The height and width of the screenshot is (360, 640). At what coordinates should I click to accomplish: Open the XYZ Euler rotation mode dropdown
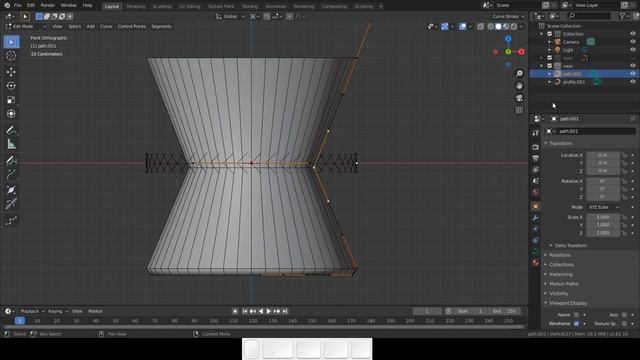603,207
